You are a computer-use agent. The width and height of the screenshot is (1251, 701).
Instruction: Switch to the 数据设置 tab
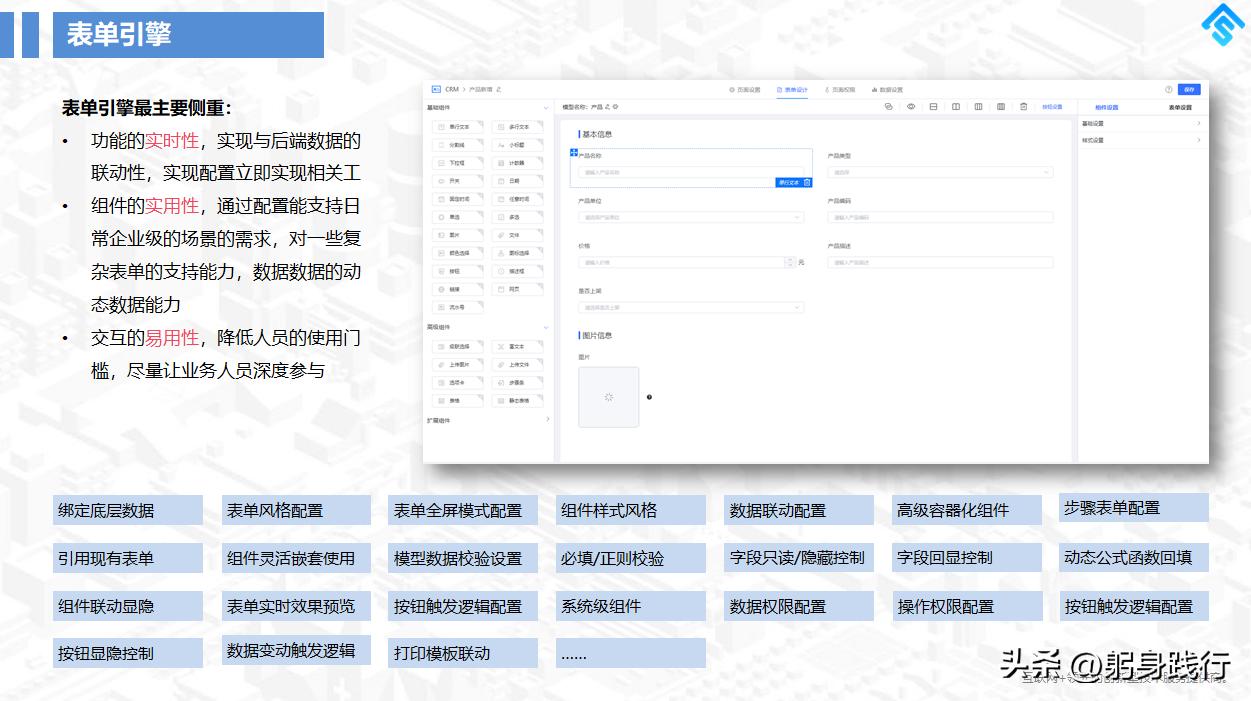[887, 90]
